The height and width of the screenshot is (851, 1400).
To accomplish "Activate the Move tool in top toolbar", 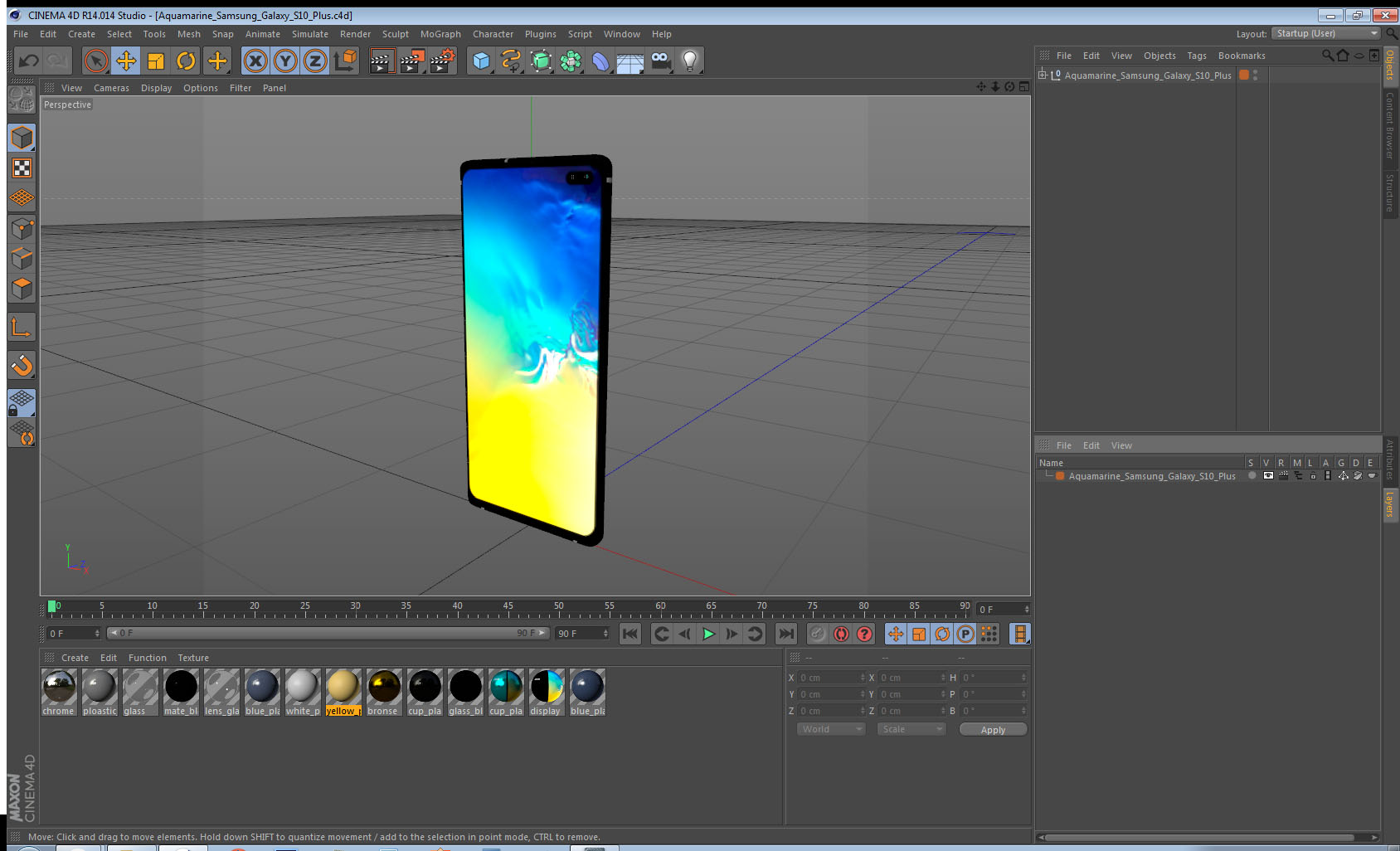I will pyautogui.click(x=126, y=61).
